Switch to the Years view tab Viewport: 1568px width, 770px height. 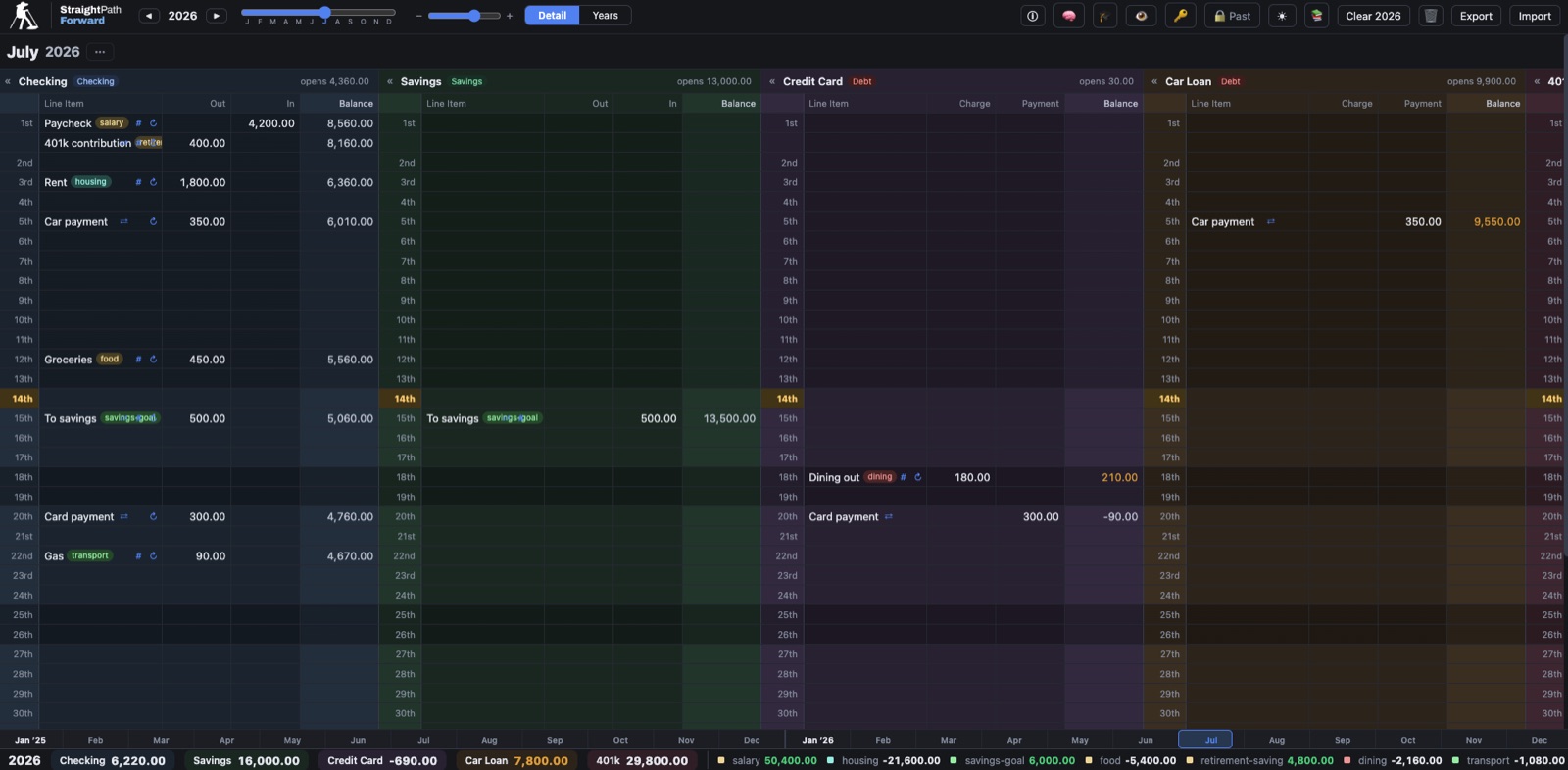pos(605,16)
